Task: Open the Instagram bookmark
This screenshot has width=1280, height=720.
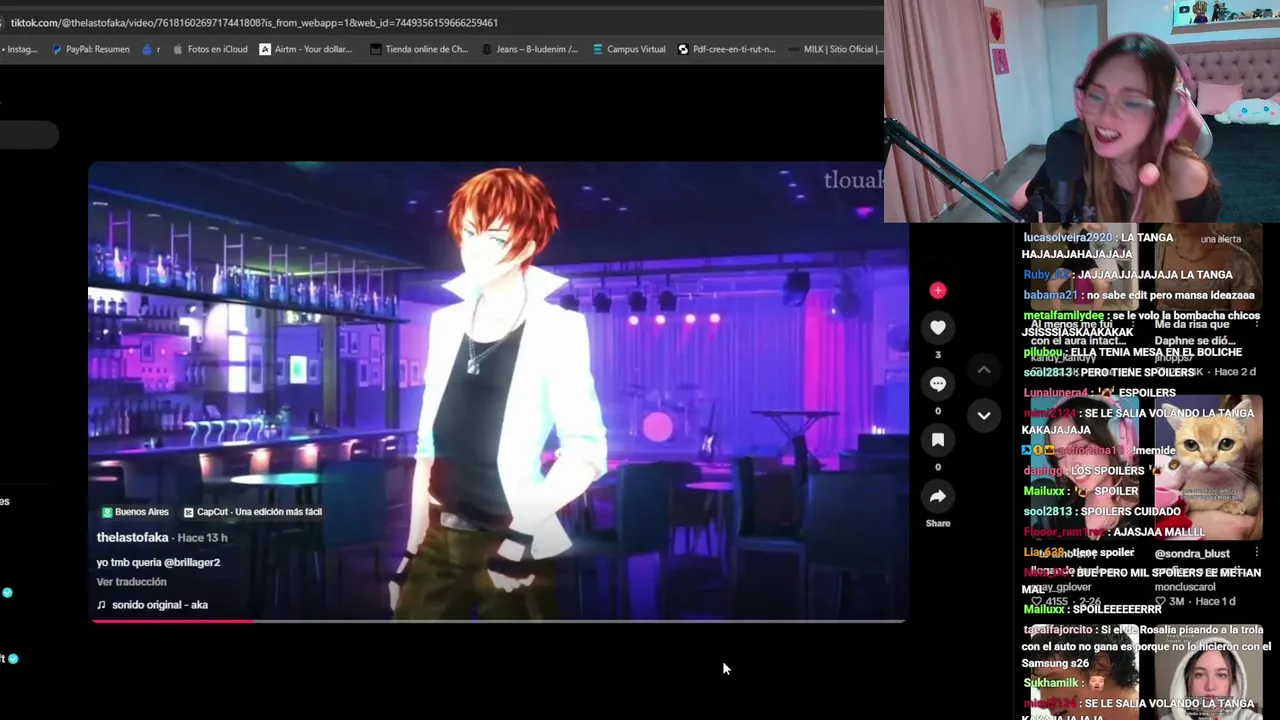Action: [x=18, y=49]
